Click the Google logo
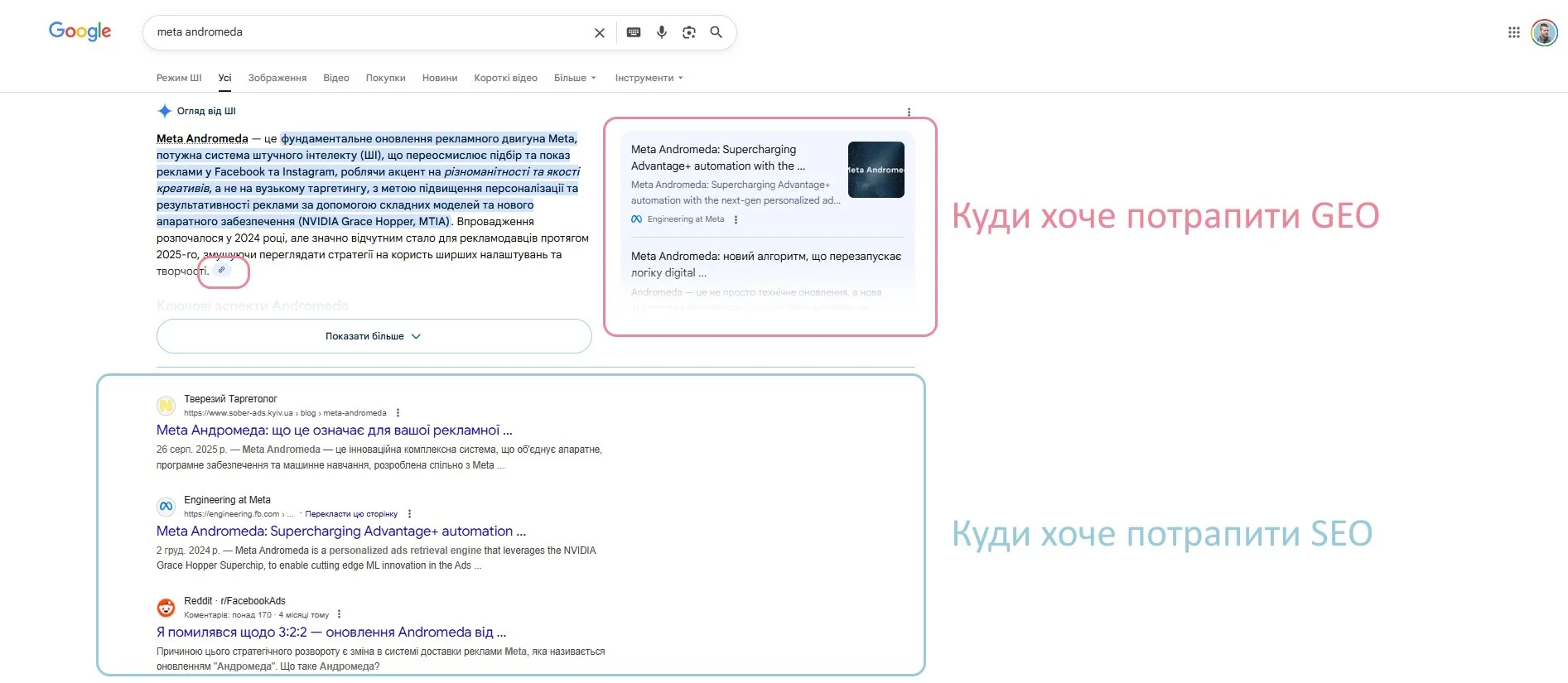1568x683 pixels. 80,31
